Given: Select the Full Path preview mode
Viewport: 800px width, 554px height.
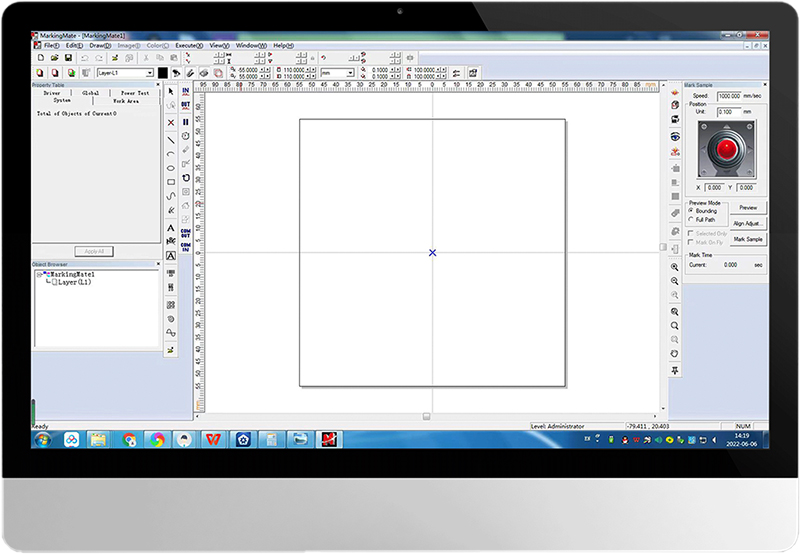Looking at the screenshot, I should (692, 219).
